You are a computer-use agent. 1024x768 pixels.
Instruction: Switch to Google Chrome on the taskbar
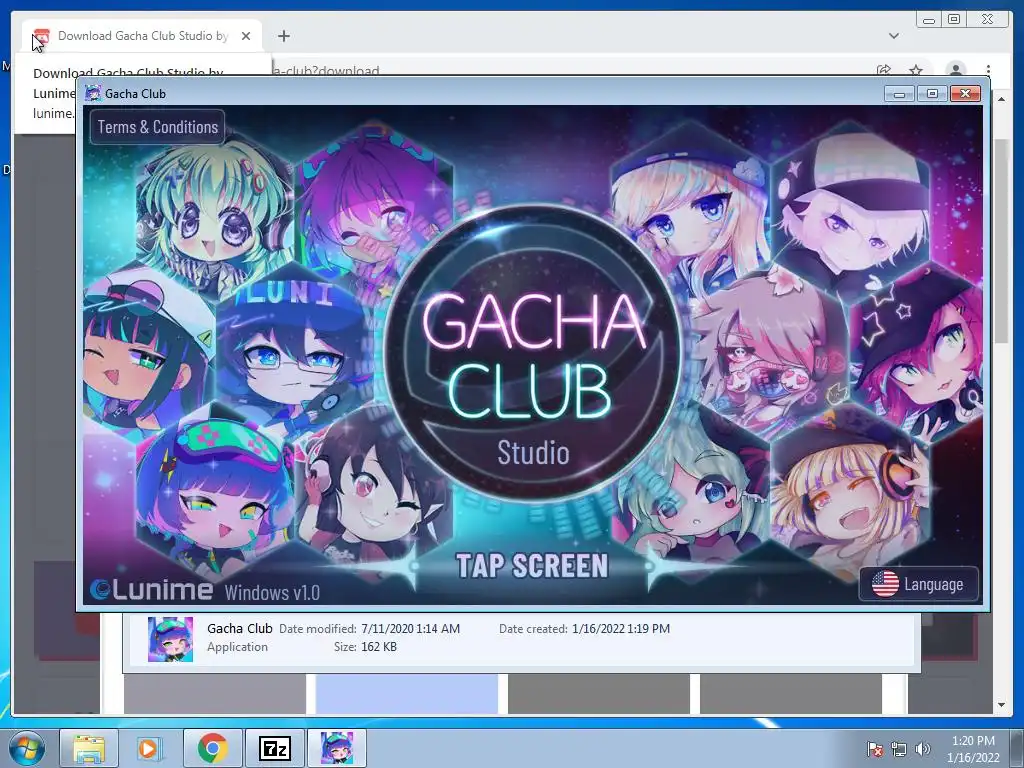pos(212,748)
